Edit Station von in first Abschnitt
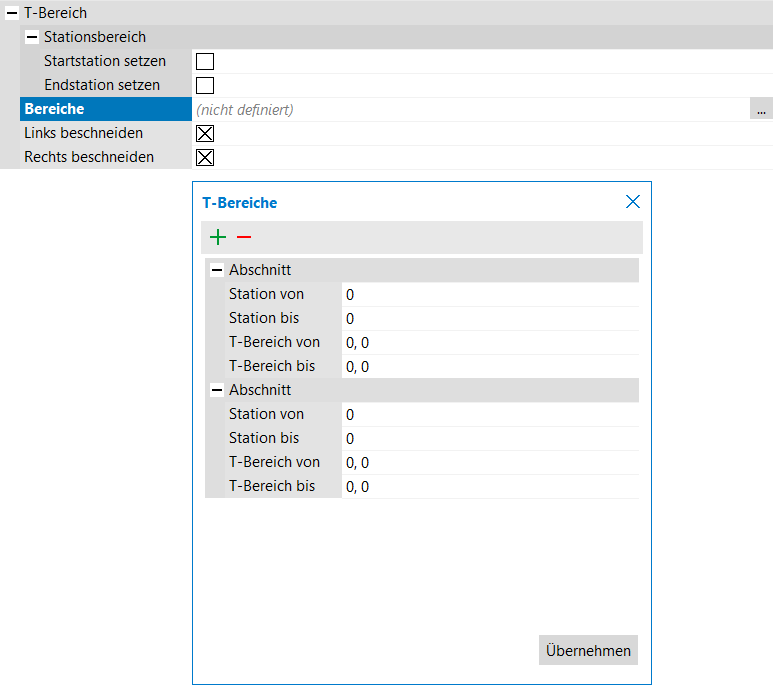Image resolution: width=773 pixels, height=691 pixels. (x=489, y=295)
